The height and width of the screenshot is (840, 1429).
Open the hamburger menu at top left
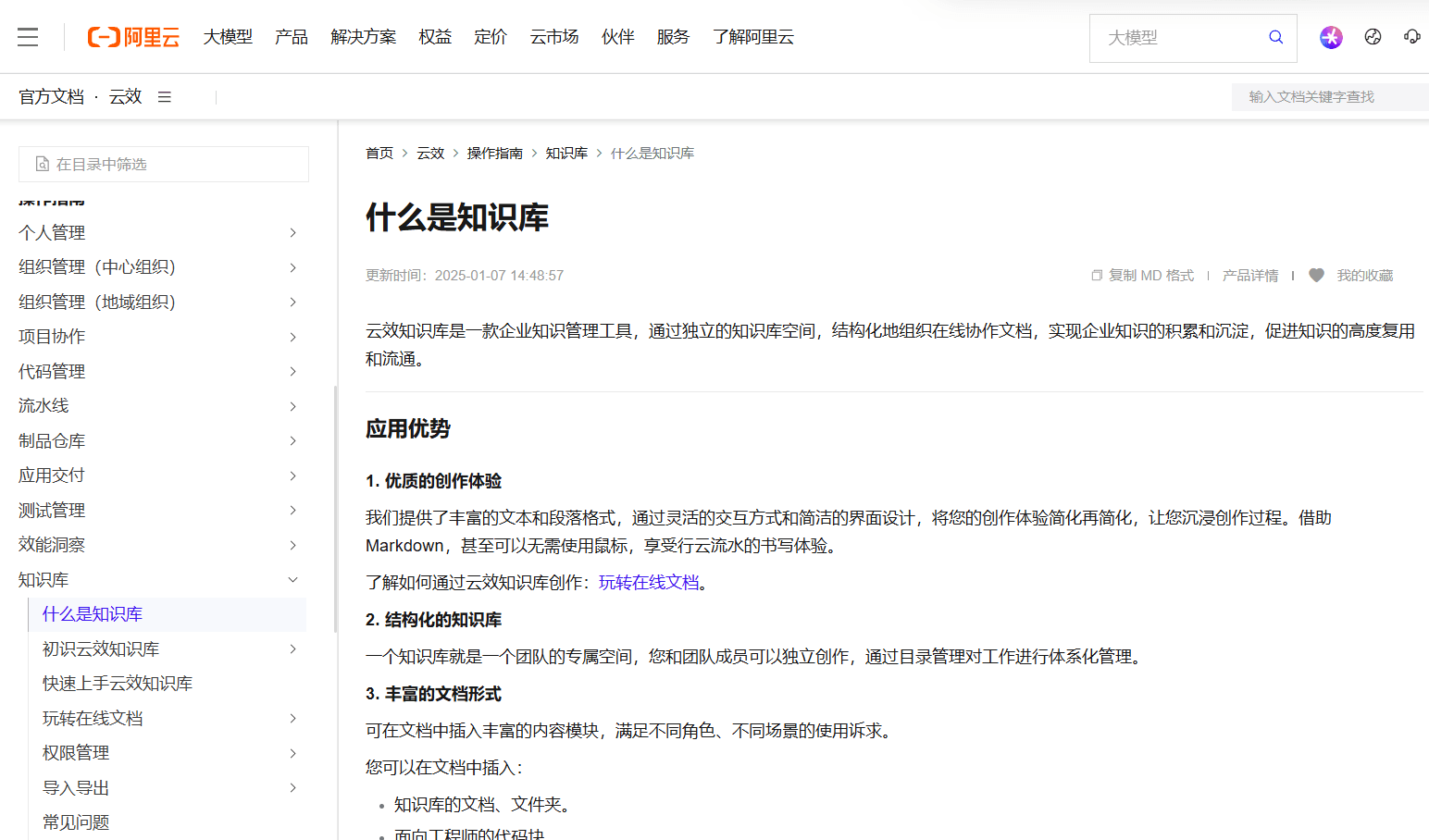click(28, 37)
